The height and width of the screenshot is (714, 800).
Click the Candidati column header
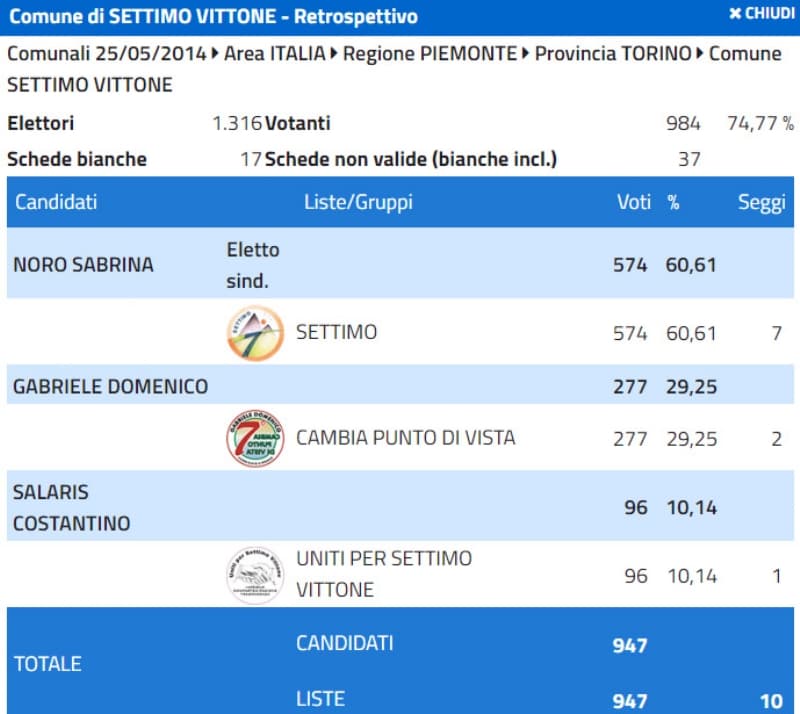[x=55, y=202]
